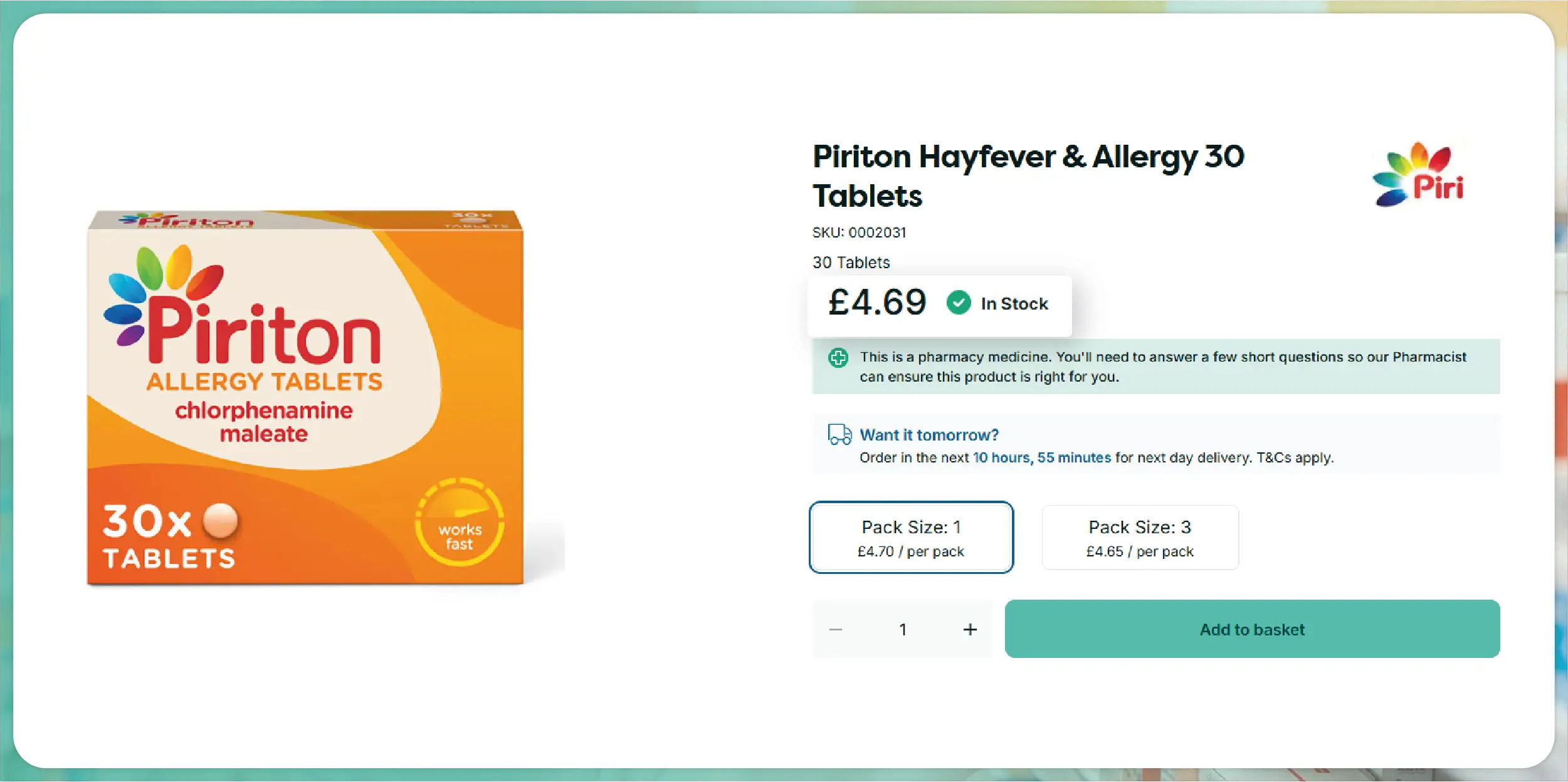Click the '10 hours, 55 minutes' countdown text
The height and width of the screenshot is (782, 1568).
[x=1041, y=458]
